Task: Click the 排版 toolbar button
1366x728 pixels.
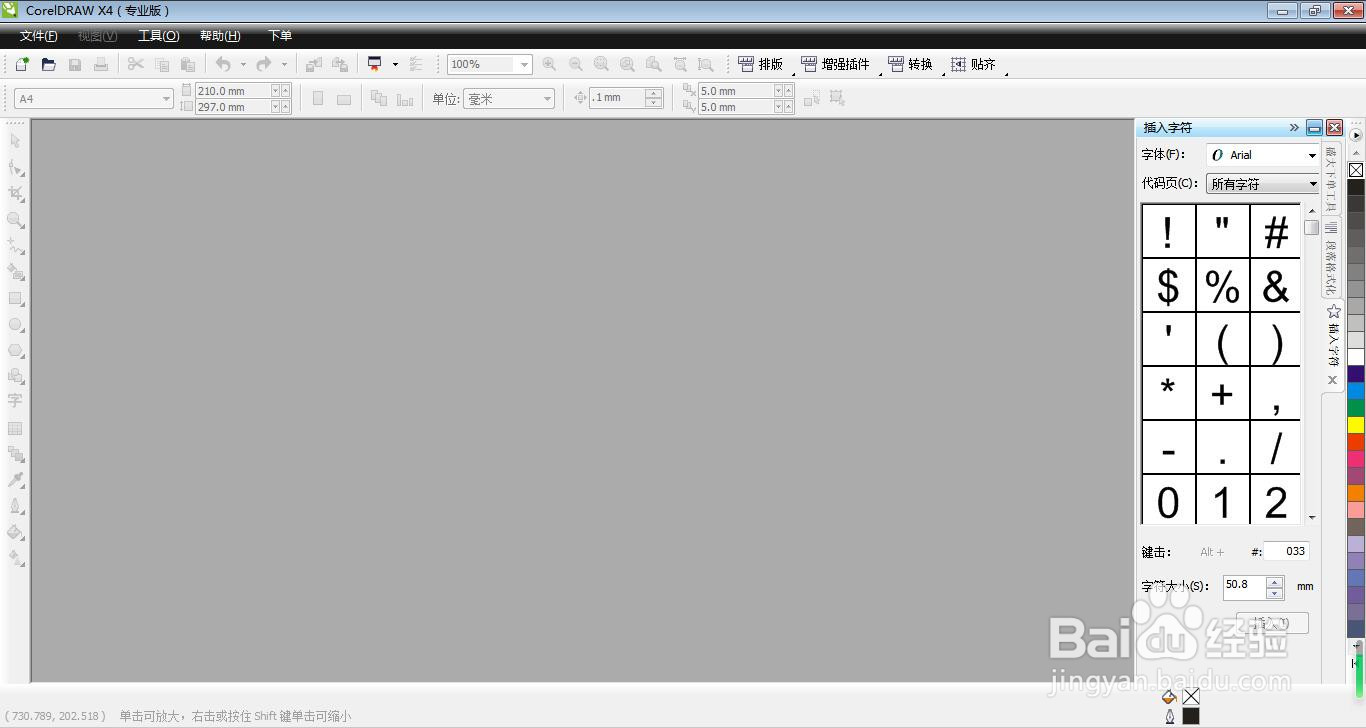Action: 761,64
